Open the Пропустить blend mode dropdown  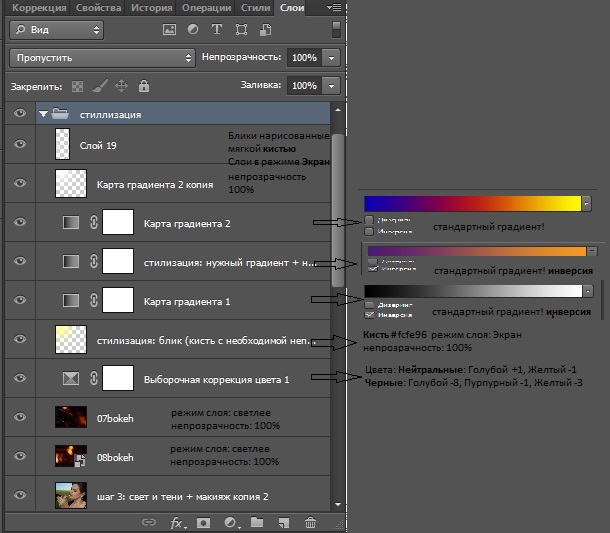click(101, 58)
